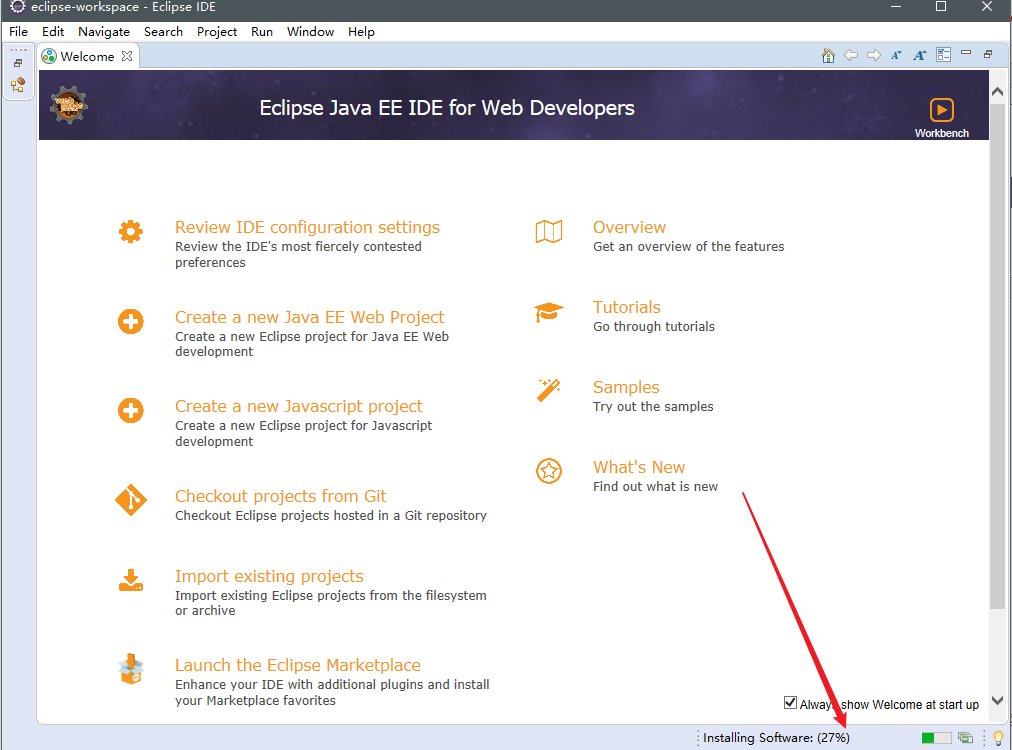This screenshot has height=750, width=1012.
Task: Open the Search menu
Action: (x=163, y=32)
